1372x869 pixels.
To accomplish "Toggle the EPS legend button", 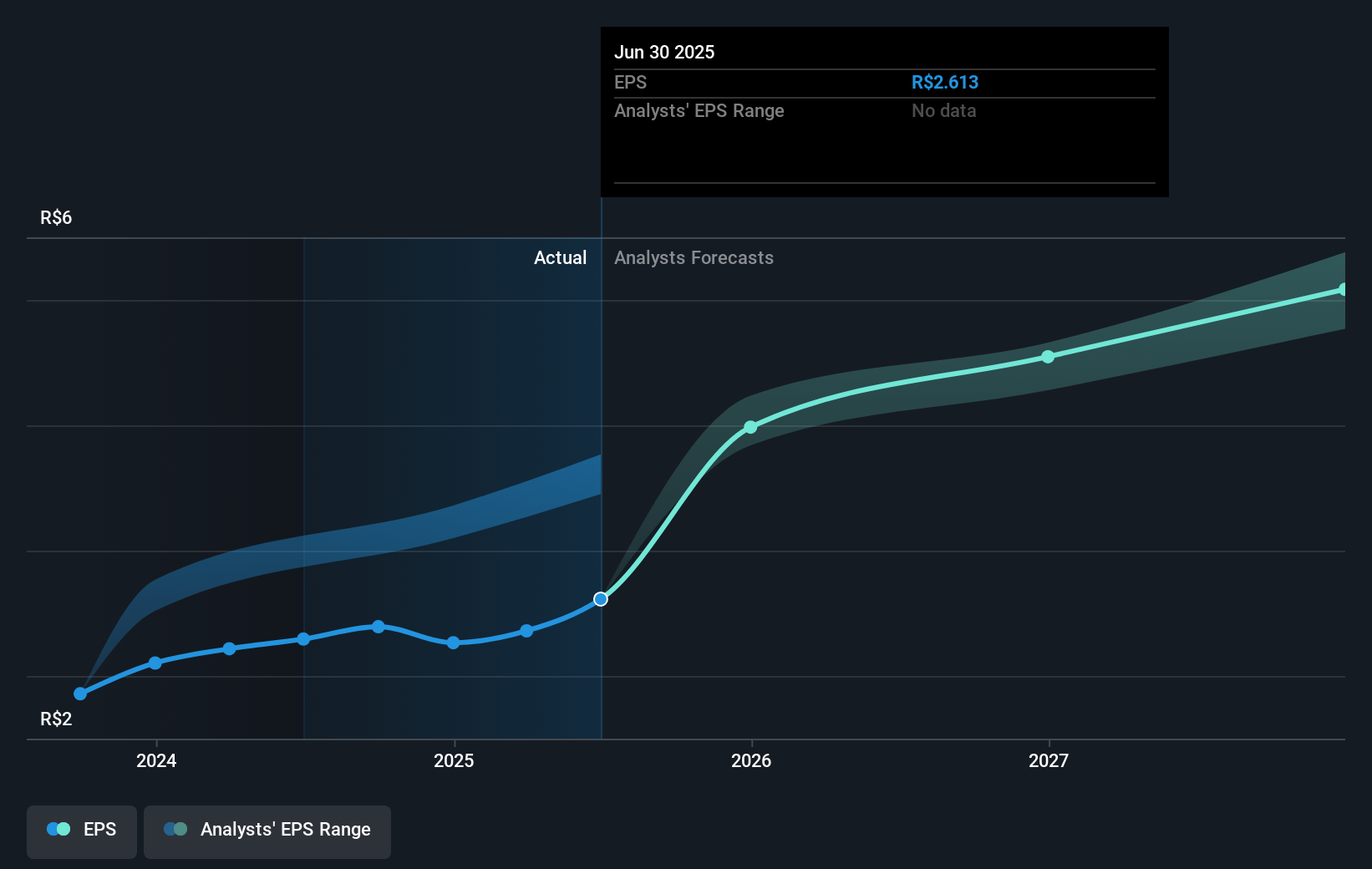I will 82,831.
